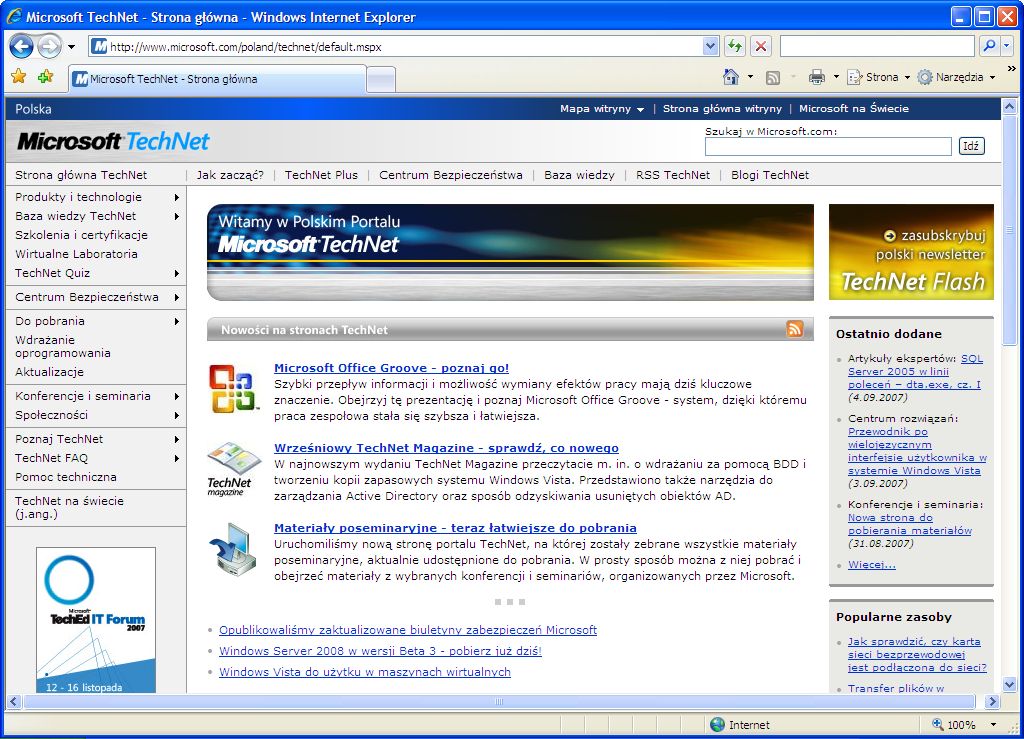Open the Print options dropdown arrow

point(836,77)
